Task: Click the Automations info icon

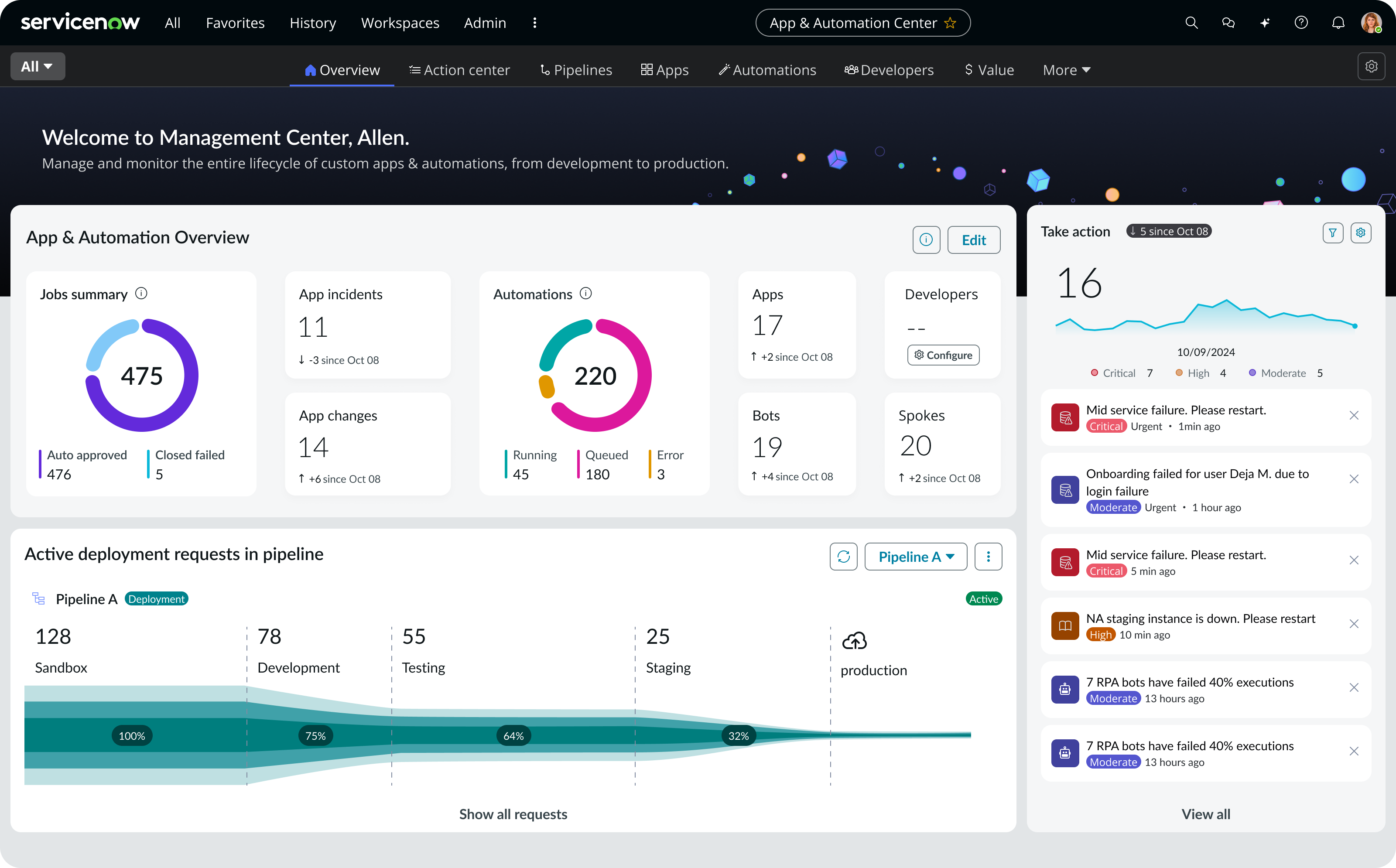Action: 585,294
